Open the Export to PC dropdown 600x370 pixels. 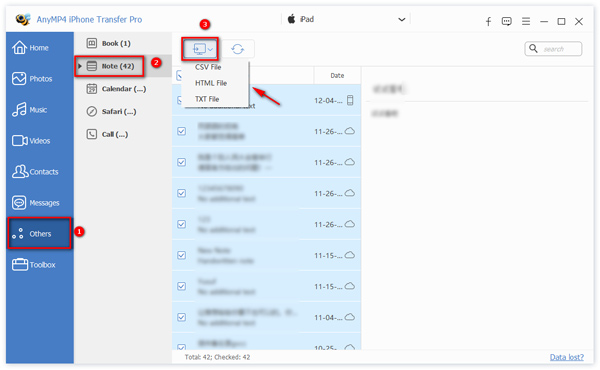[x=200, y=49]
